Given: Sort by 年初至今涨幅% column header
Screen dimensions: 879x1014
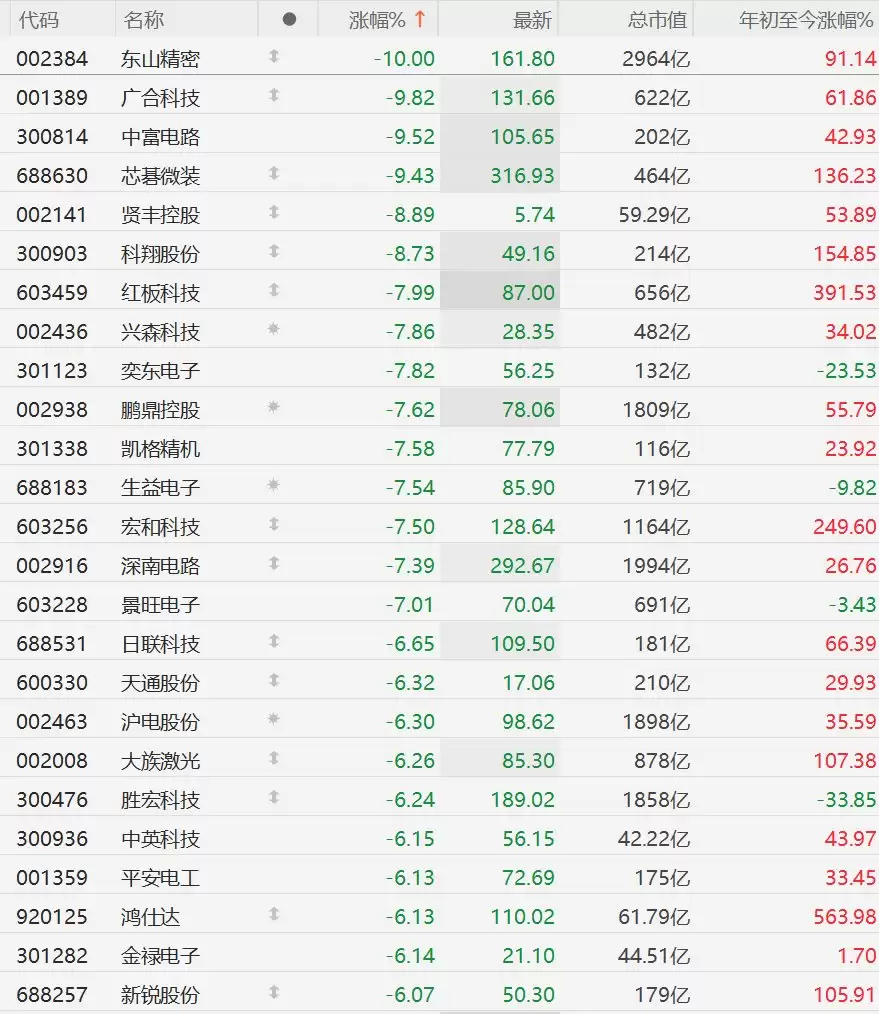Looking at the screenshot, I should pos(806,20).
